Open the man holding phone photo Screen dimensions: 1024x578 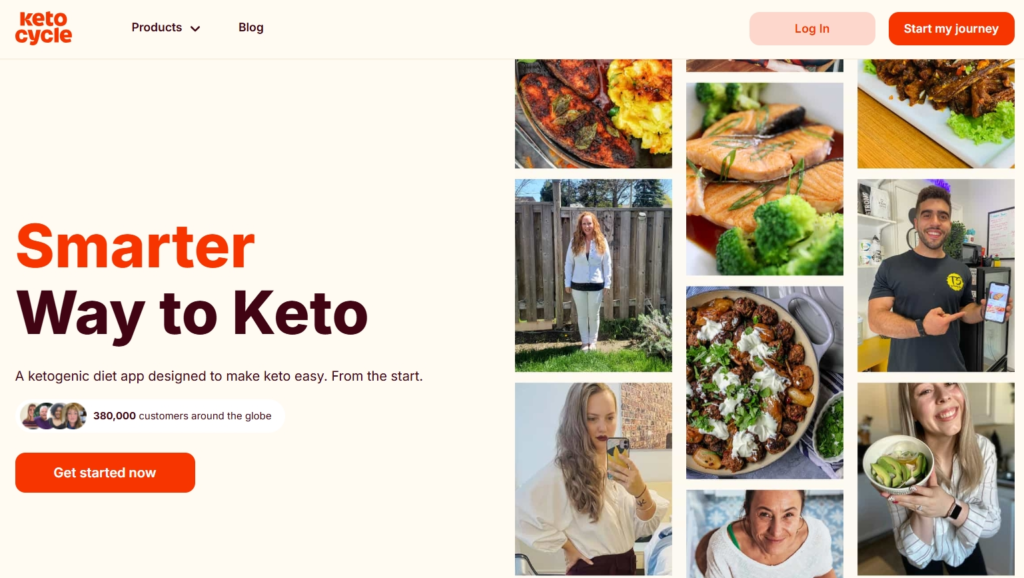936,276
